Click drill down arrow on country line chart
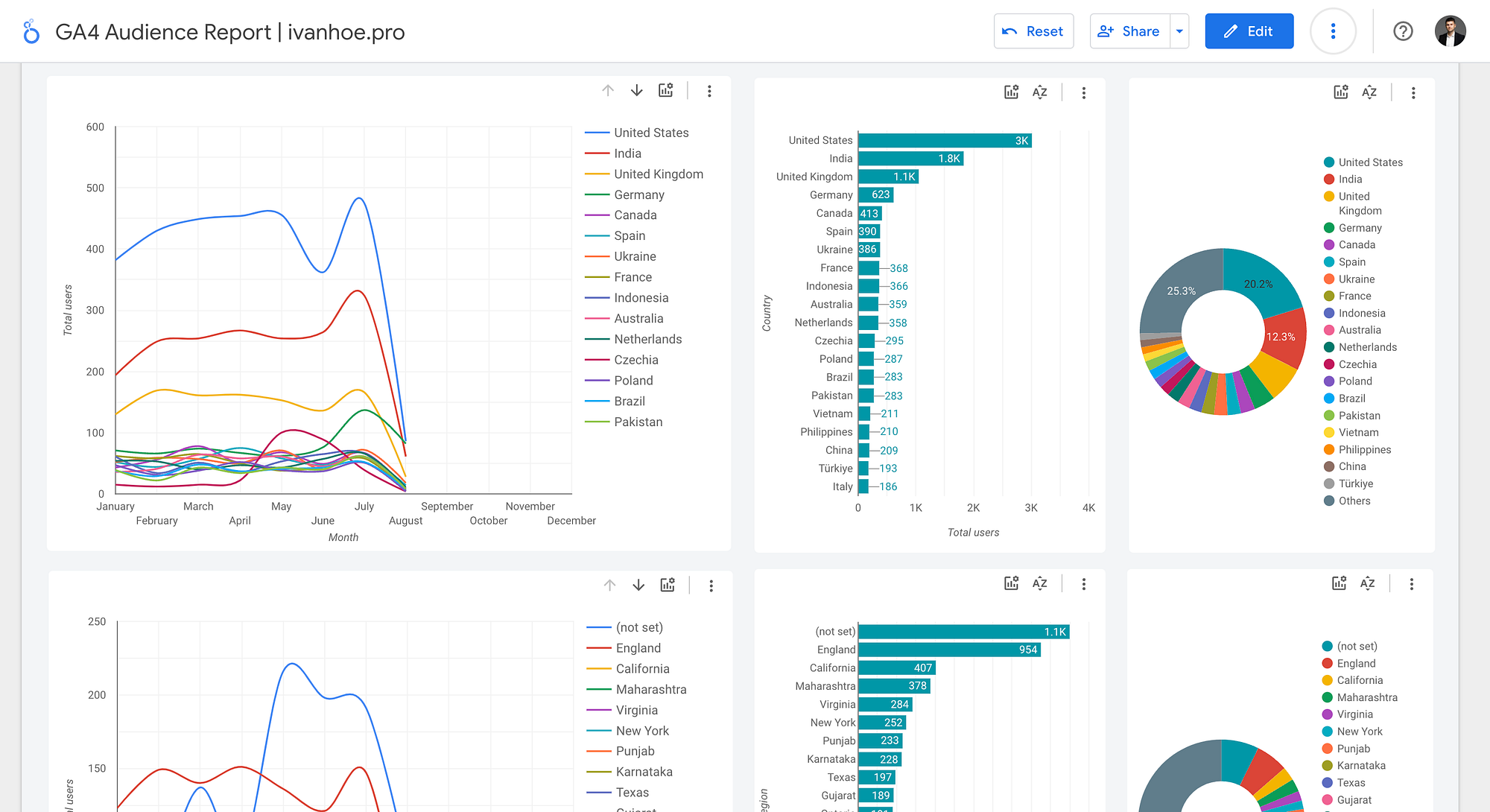 tap(636, 90)
